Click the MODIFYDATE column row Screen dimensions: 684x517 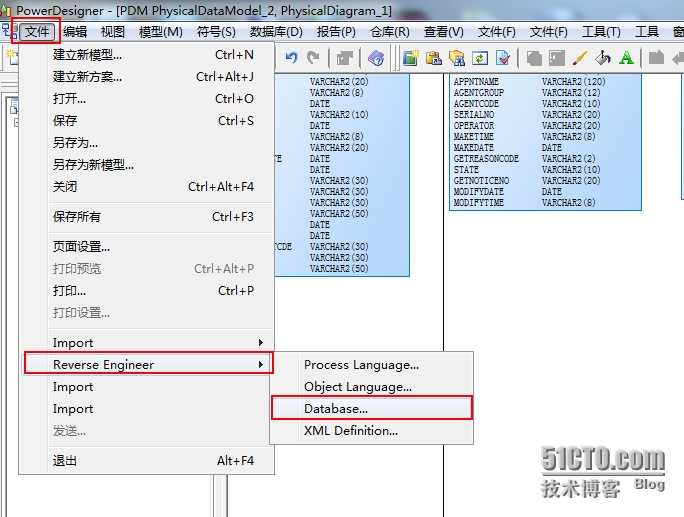(x=545, y=192)
